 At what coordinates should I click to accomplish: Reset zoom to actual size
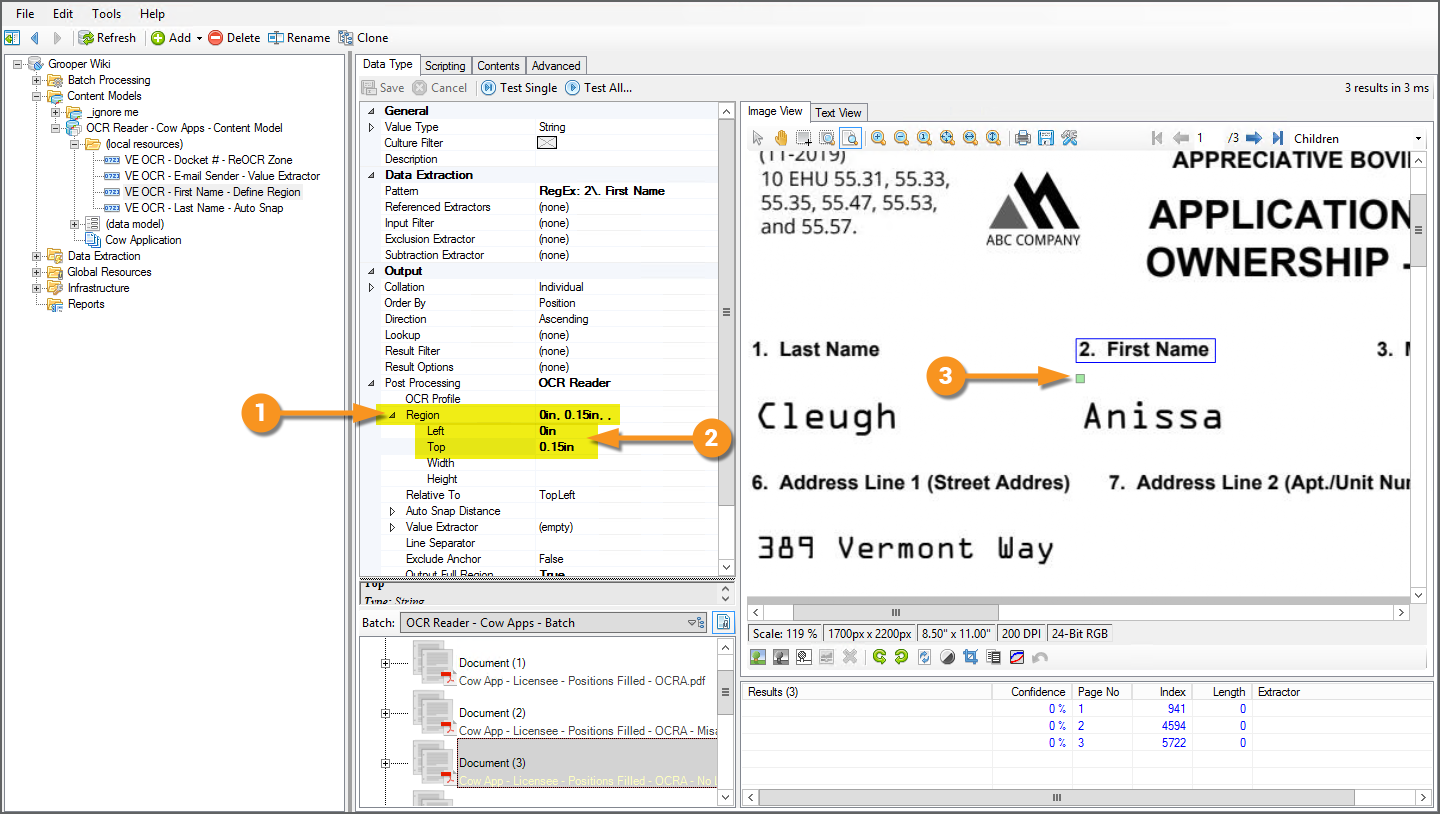point(924,138)
